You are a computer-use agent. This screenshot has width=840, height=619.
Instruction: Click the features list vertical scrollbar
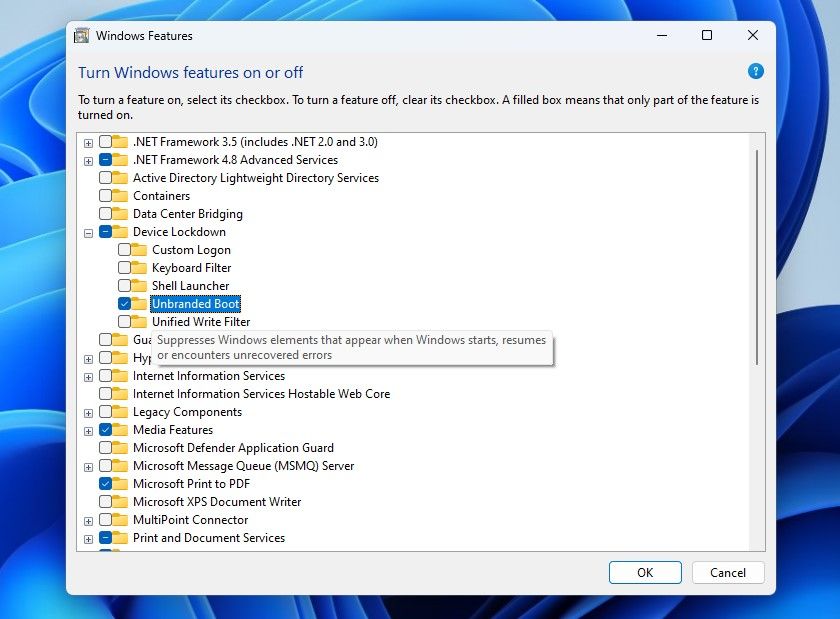757,258
